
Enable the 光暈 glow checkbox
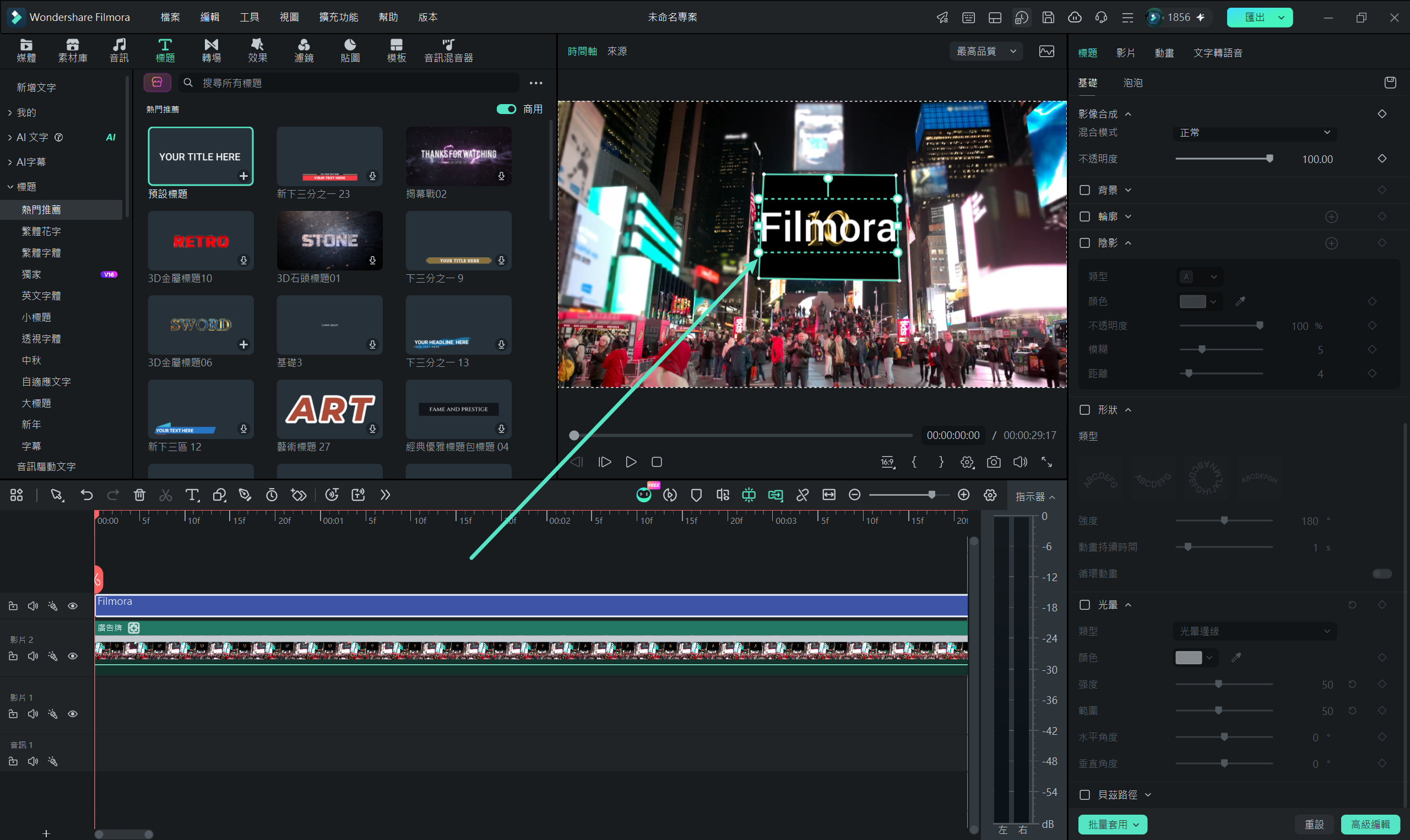(1084, 606)
